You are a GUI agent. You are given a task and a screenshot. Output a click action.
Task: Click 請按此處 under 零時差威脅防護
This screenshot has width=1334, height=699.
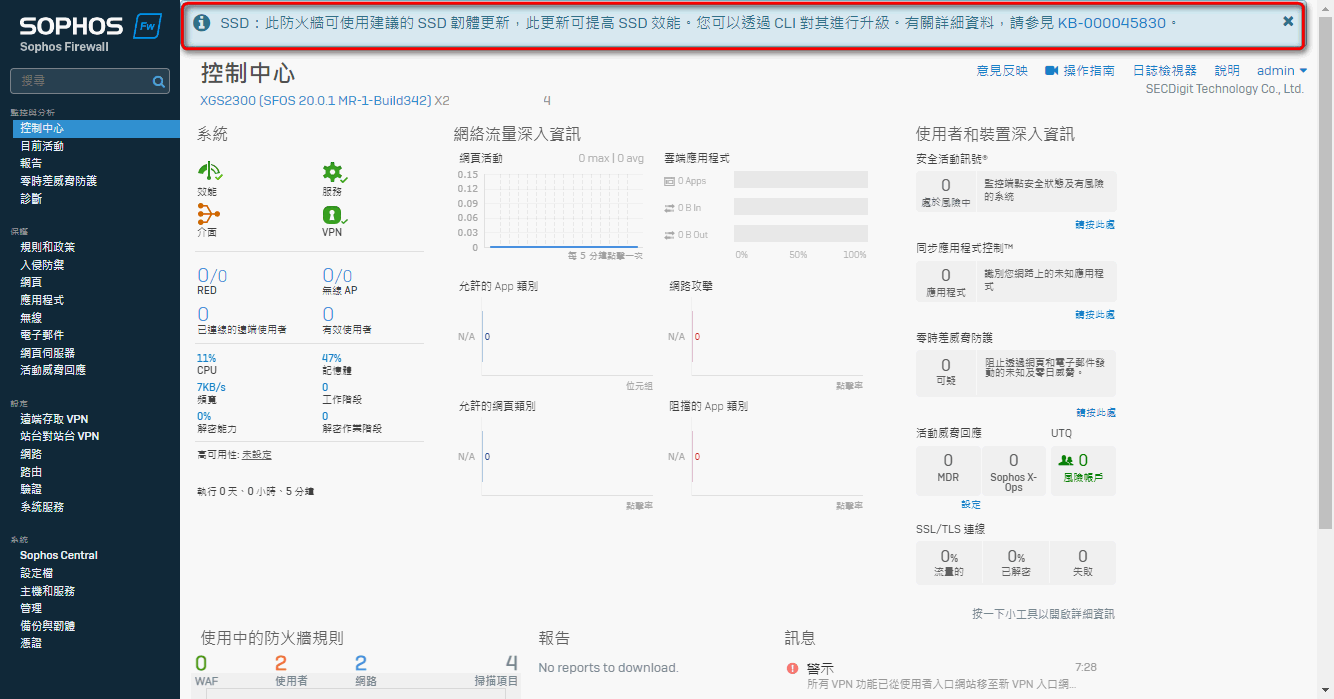click(1095, 413)
